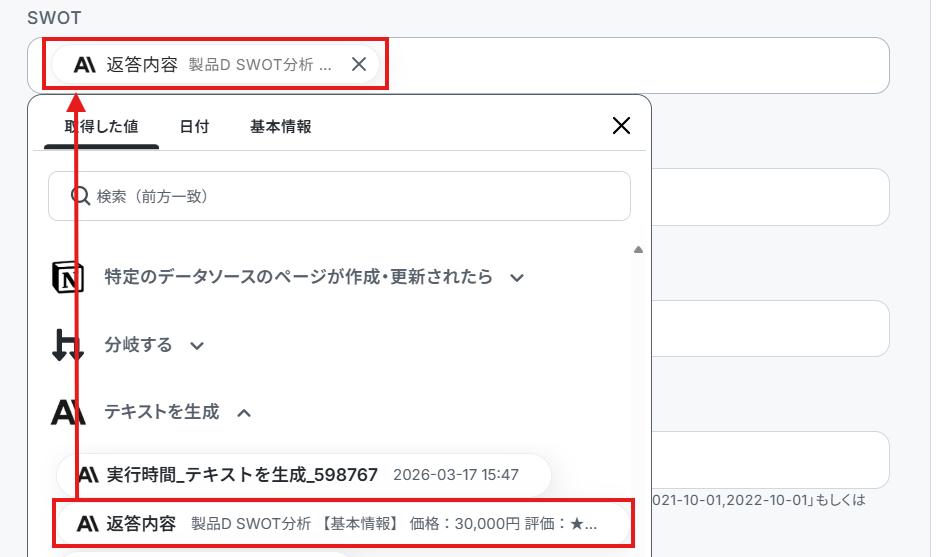Switch to the 取得した値 tab
Viewport: 937px width, 557px height.
(x=102, y=127)
